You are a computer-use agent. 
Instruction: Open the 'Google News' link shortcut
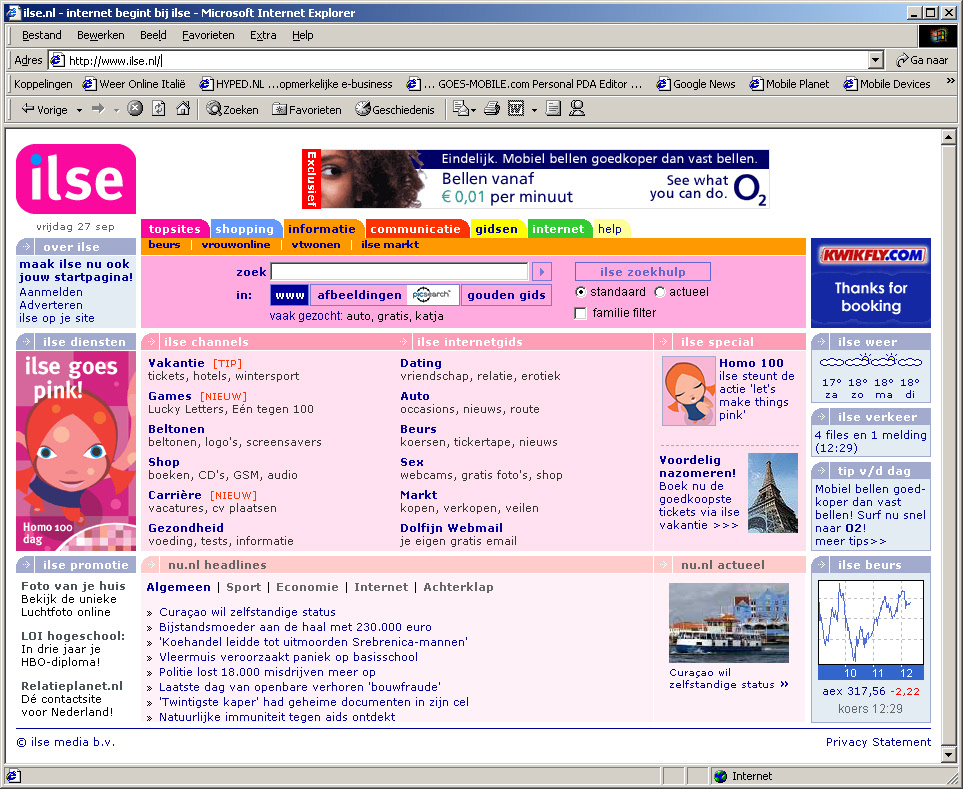tap(696, 84)
